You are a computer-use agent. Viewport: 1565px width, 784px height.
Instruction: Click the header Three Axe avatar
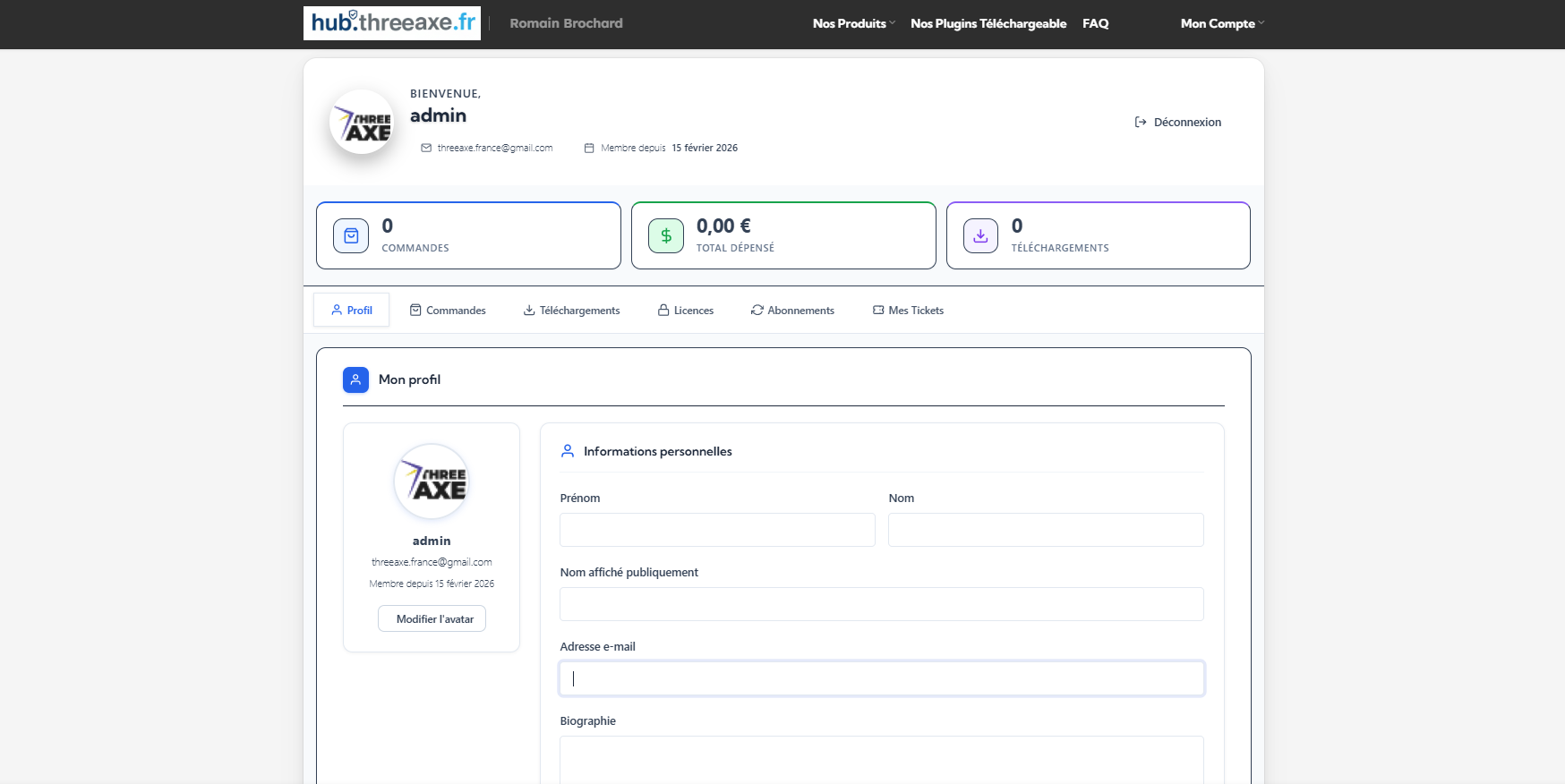362,122
